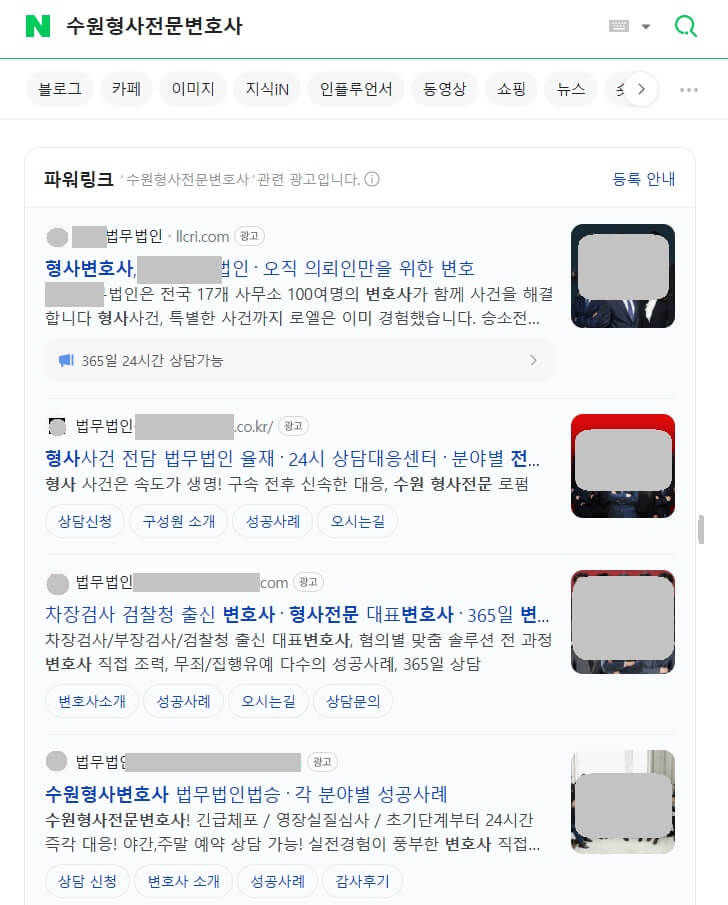Click the blue megaphone icon
This screenshot has height=905, width=728.
point(66,360)
